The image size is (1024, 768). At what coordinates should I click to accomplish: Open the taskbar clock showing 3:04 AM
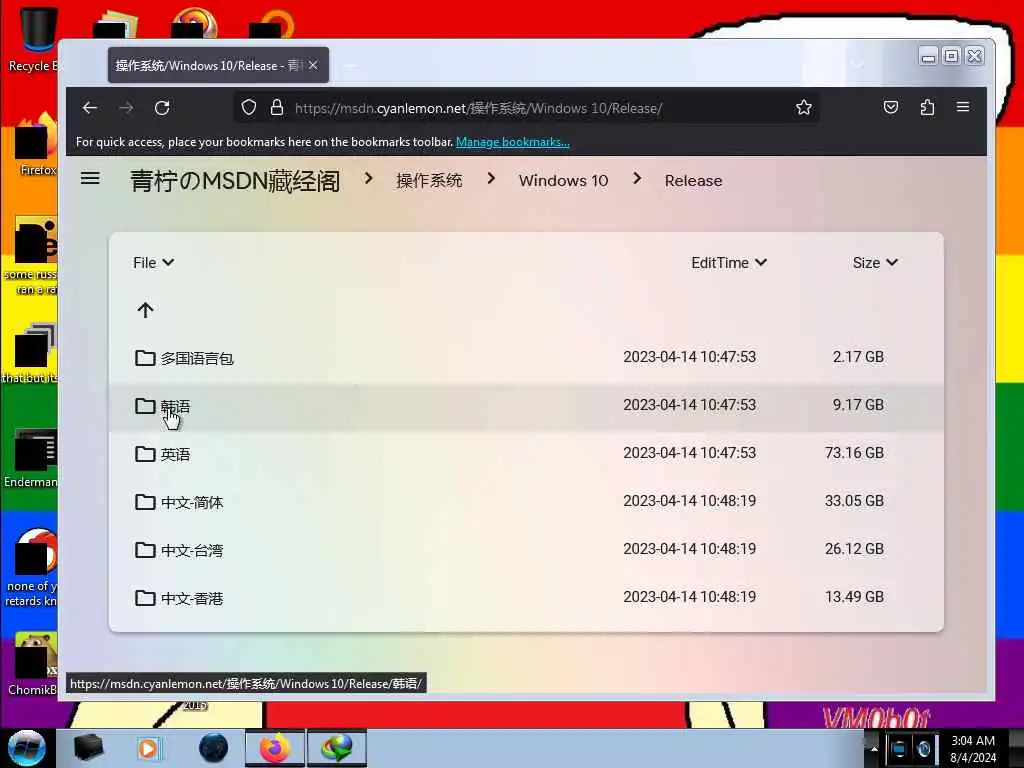coord(973,749)
